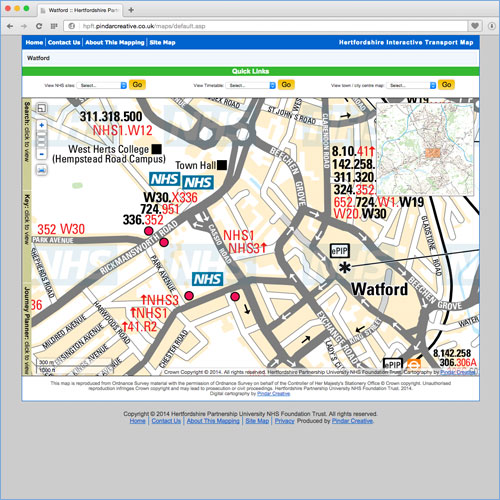Open a new browser tab with plus
The height and width of the screenshot is (500, 500).
pos(131,10)
